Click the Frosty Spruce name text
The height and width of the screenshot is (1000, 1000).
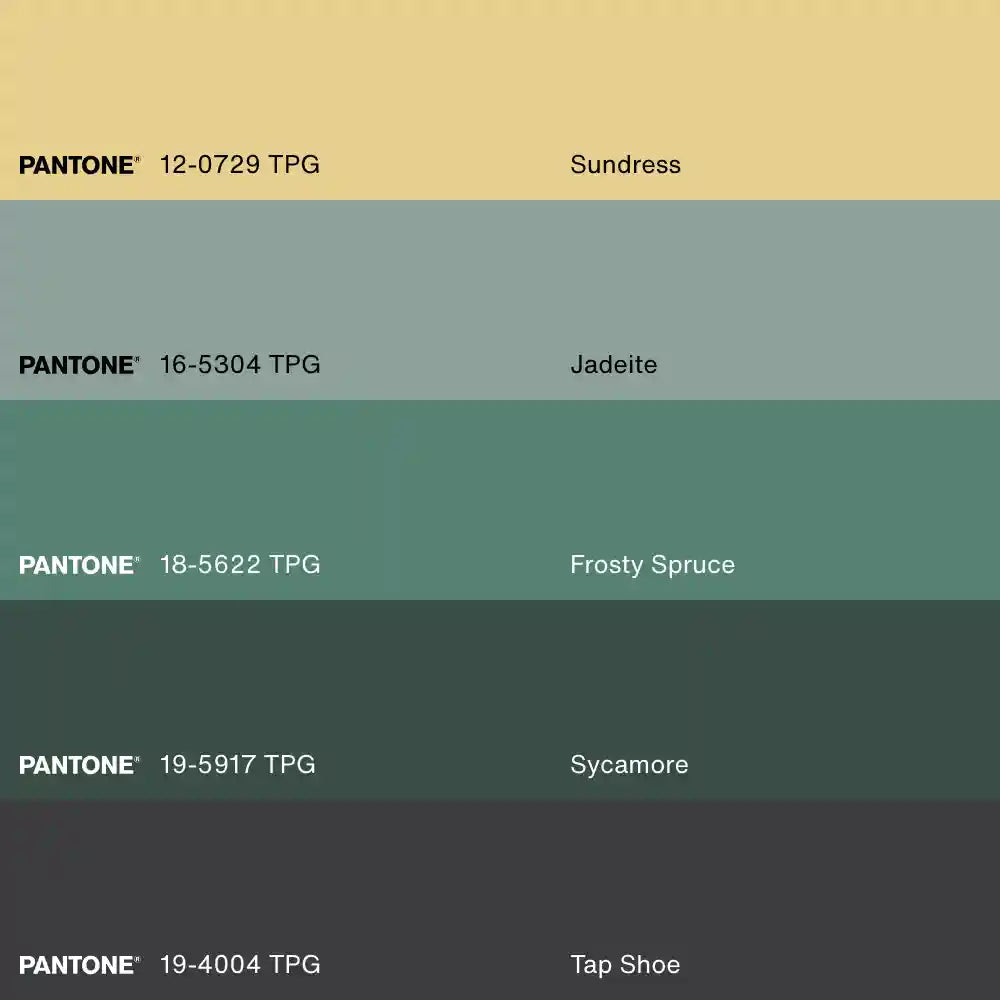(652, 565)
